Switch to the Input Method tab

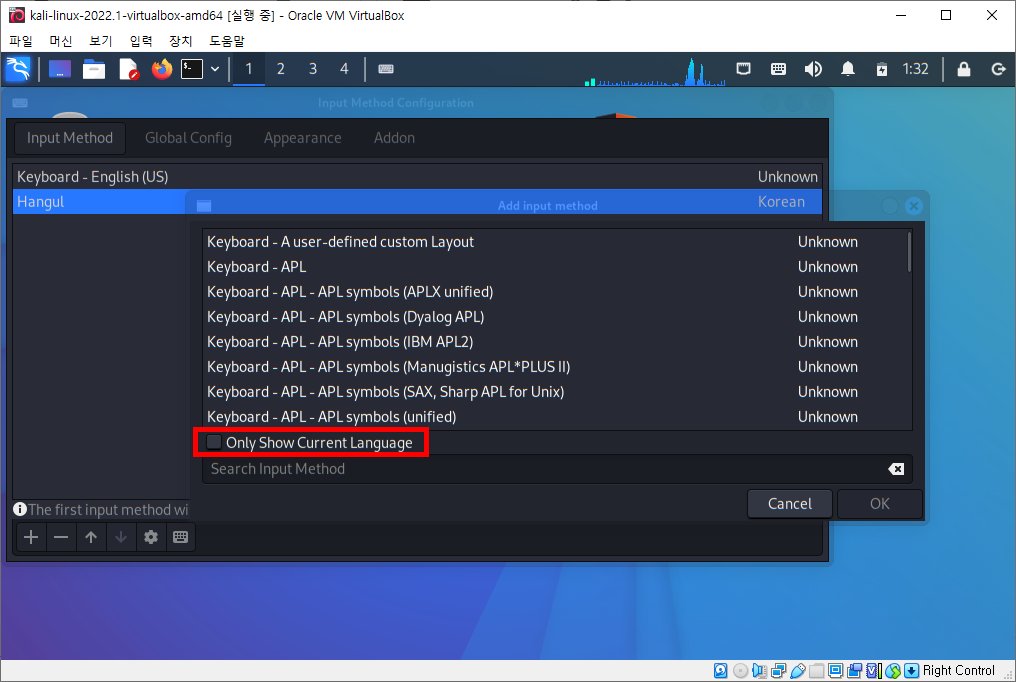[x=70, y=138]
